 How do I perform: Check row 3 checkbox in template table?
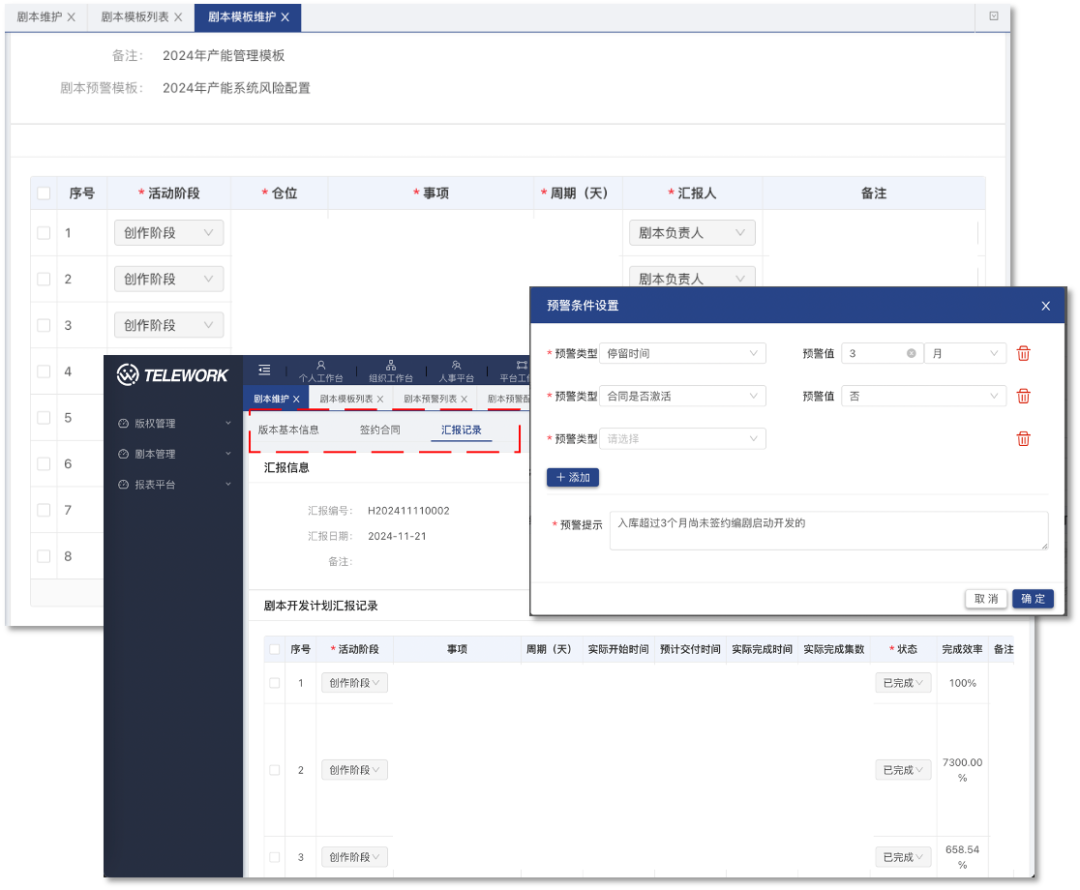(x=44, y=325)
